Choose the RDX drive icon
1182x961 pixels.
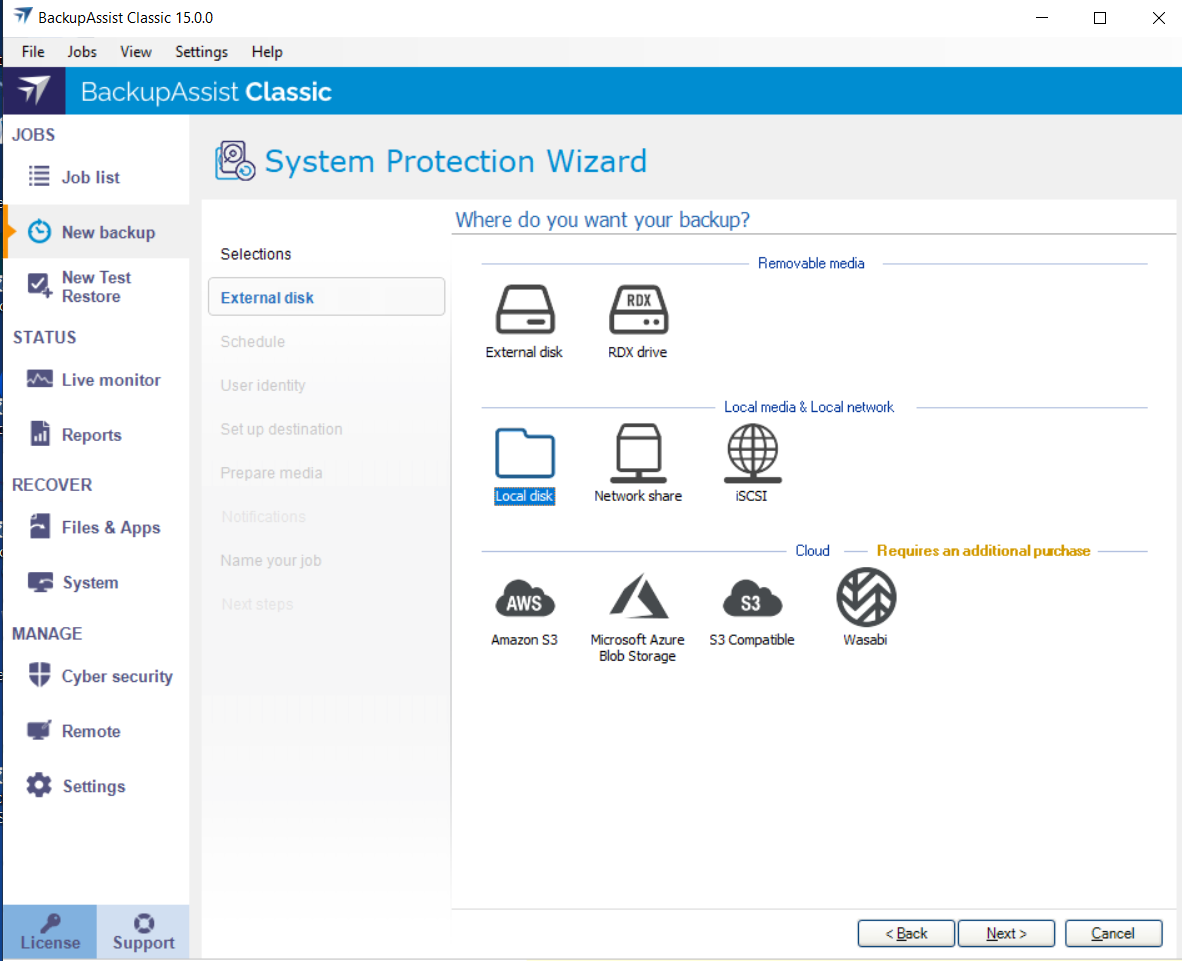(x=638, y=310)
